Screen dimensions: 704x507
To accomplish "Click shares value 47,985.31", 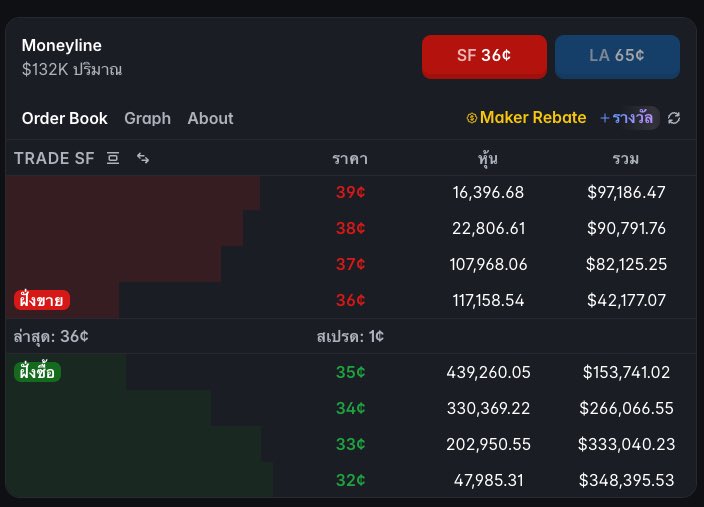I will pyautogui.click(x=488, y=480).
